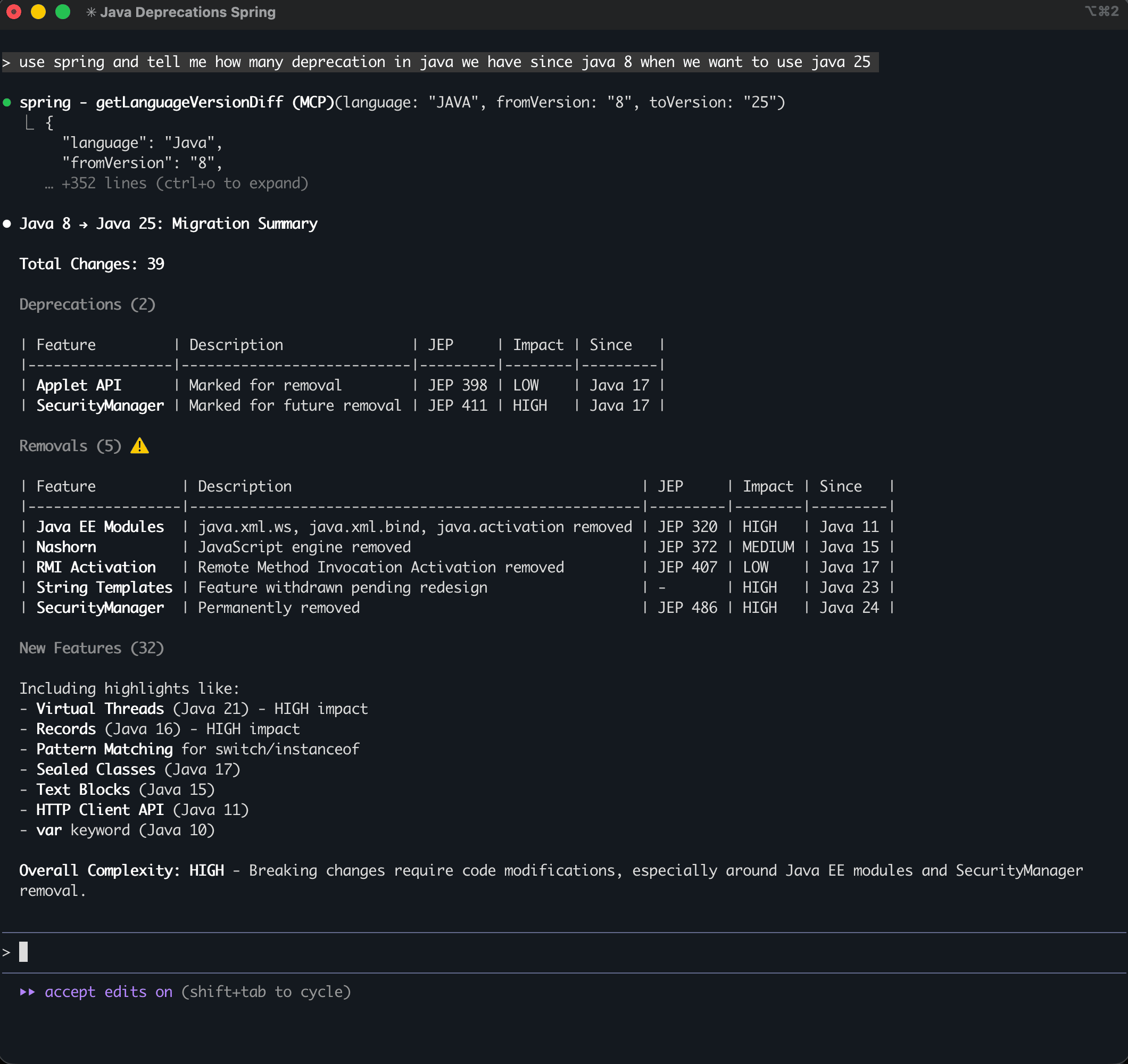This screenshot has height=1064, width=1128.
Task: Click the getLanguageVersionDiff (MCP) tool call text
Action: click(x=214, y=103)
